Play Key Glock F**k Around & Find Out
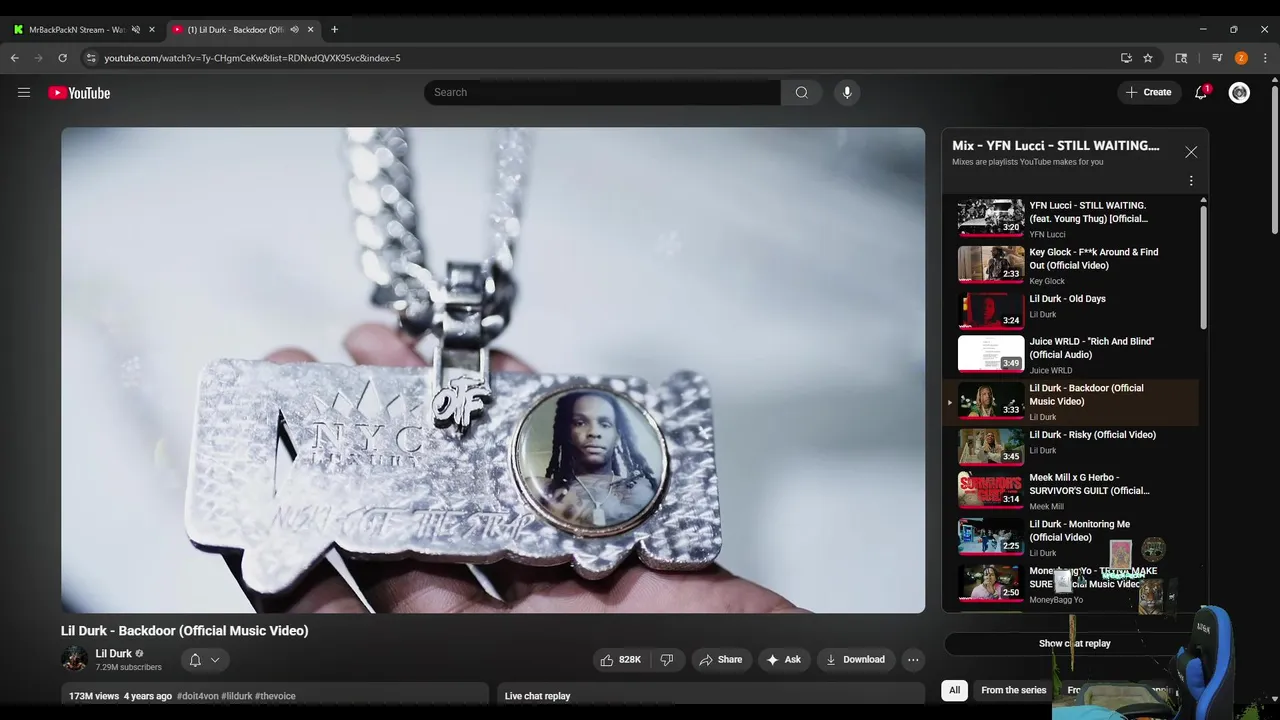This screenshot has height=720, width=1280. [1070, 265]
